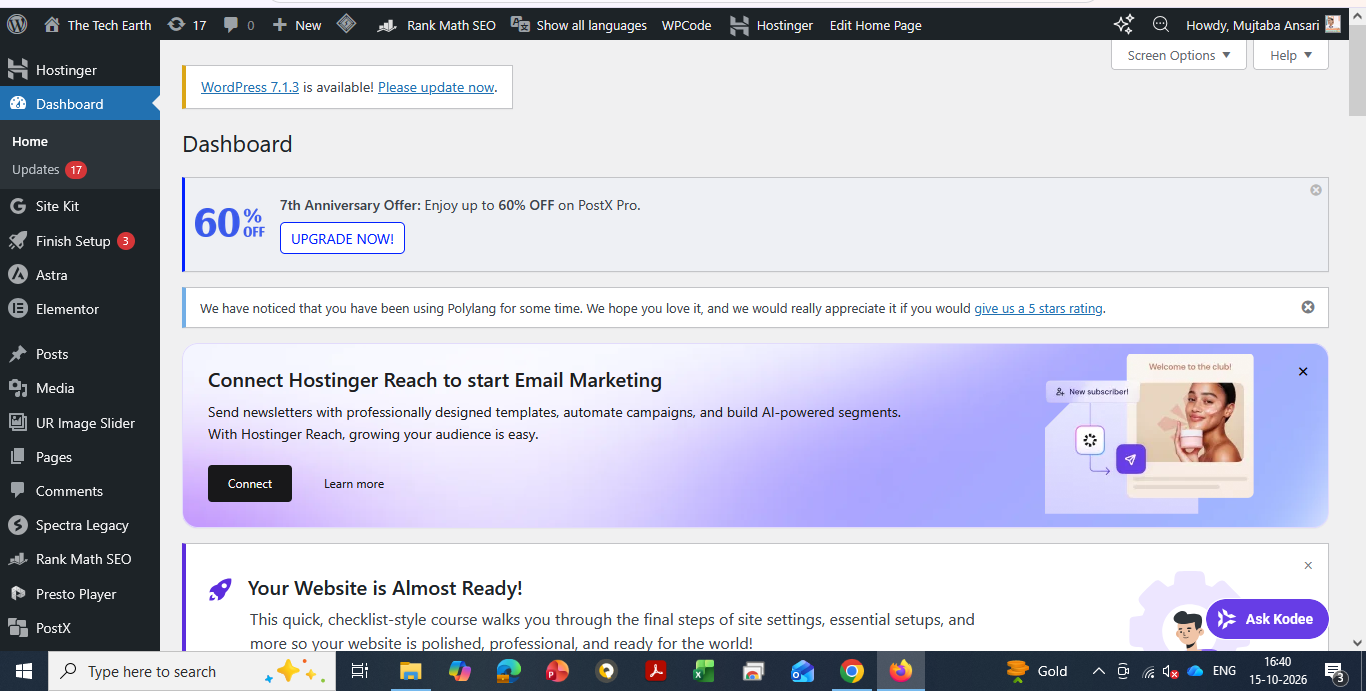Dismiss the PostX anniversary offer notice
This screenshot has width=1366, height=691.
tap(1316, 190)
